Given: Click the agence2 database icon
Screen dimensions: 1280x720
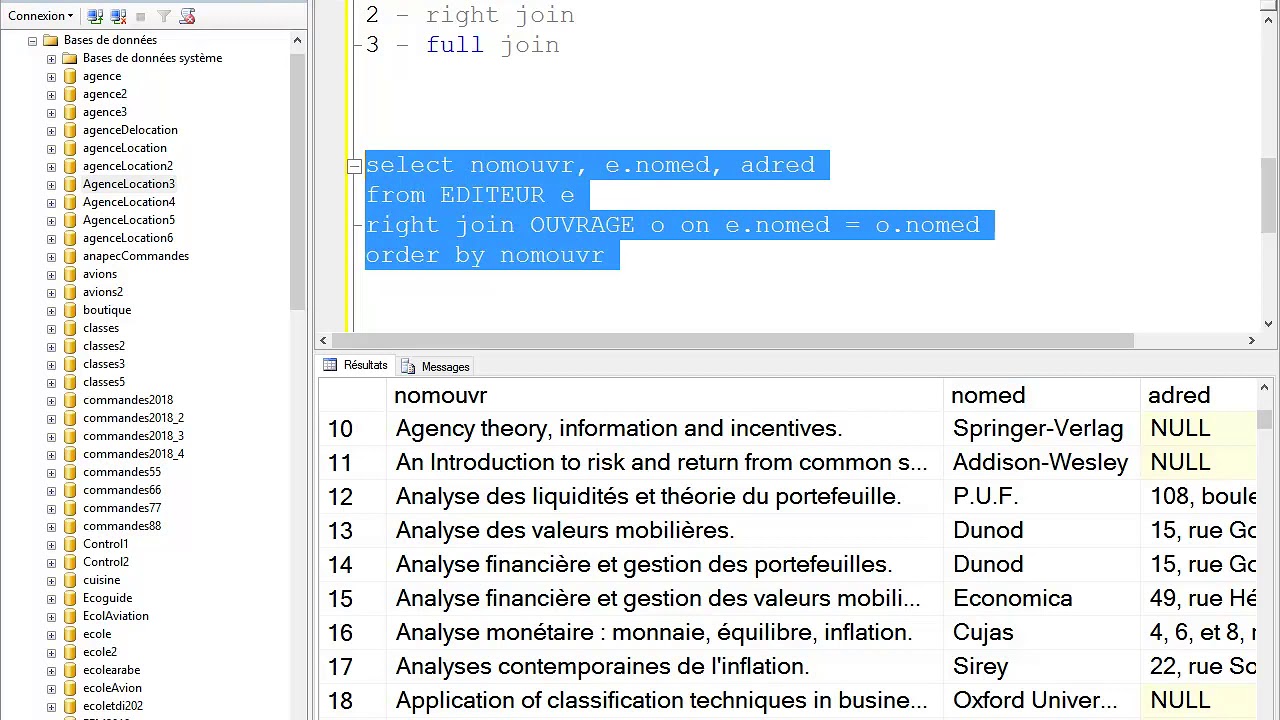Looking at the screenshot, I should [69, 94].
